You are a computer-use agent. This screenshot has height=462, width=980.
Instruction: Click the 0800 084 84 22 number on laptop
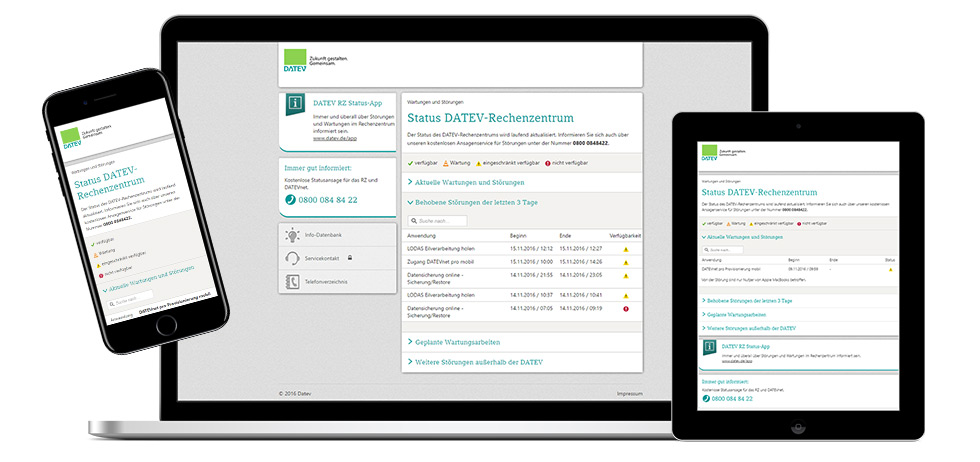click(x=328, y=200)
